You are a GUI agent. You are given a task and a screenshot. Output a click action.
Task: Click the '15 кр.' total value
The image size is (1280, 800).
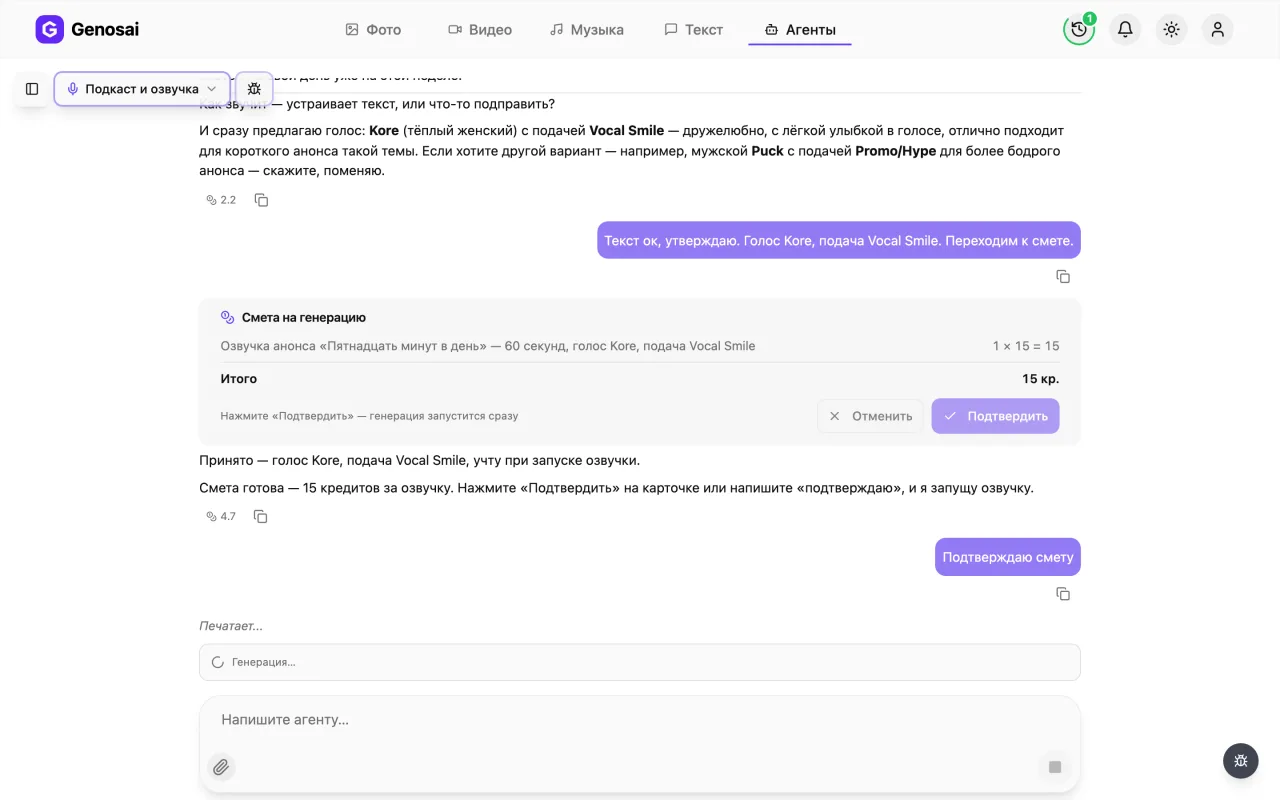coord(1040,379)
